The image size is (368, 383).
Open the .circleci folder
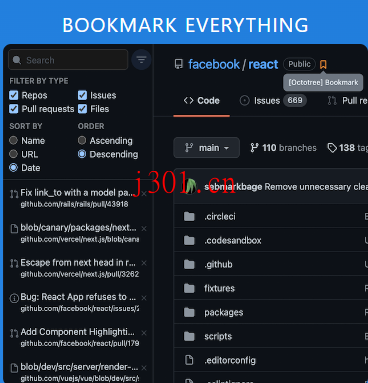220,217
